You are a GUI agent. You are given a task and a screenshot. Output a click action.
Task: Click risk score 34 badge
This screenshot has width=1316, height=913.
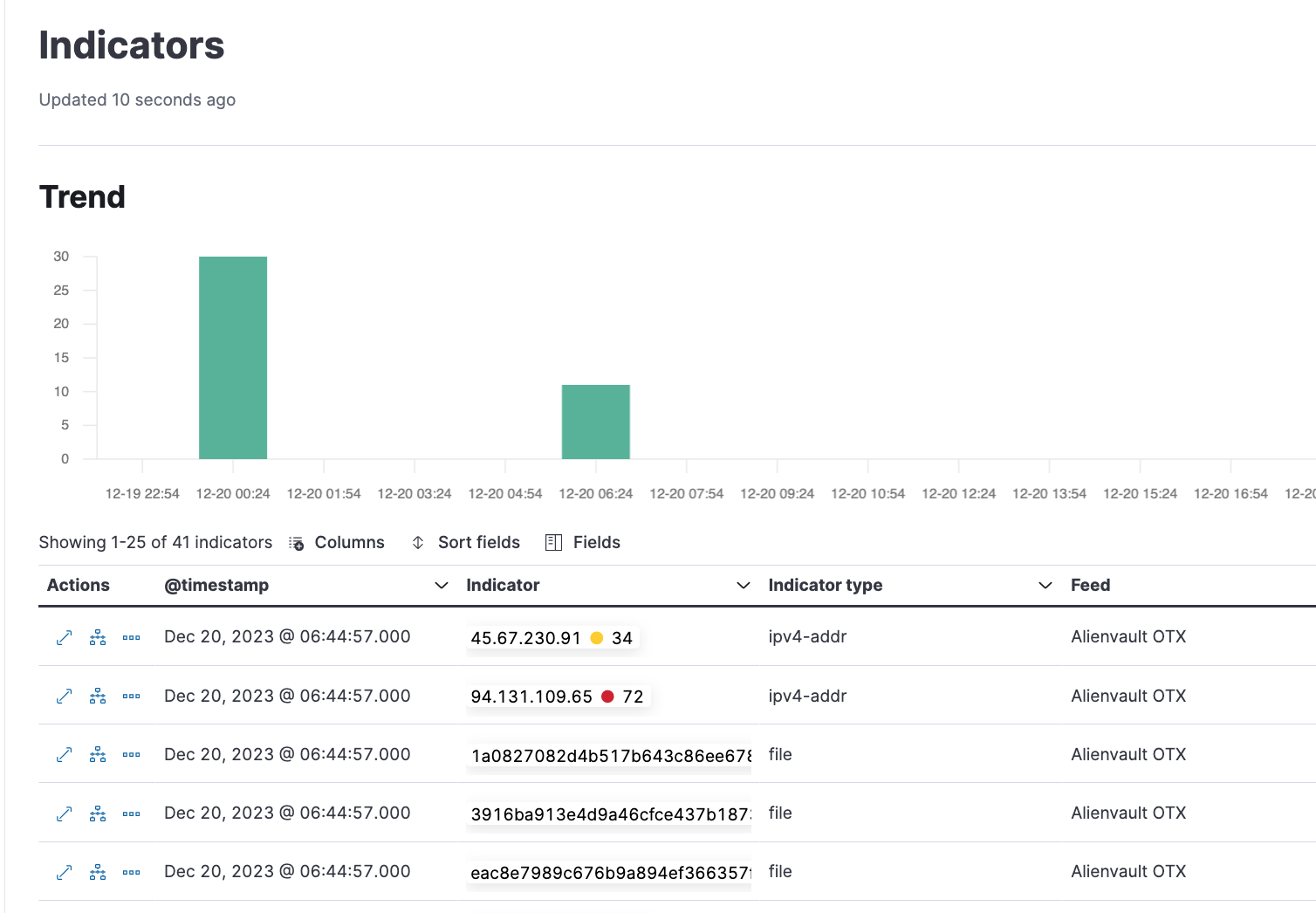622,638
